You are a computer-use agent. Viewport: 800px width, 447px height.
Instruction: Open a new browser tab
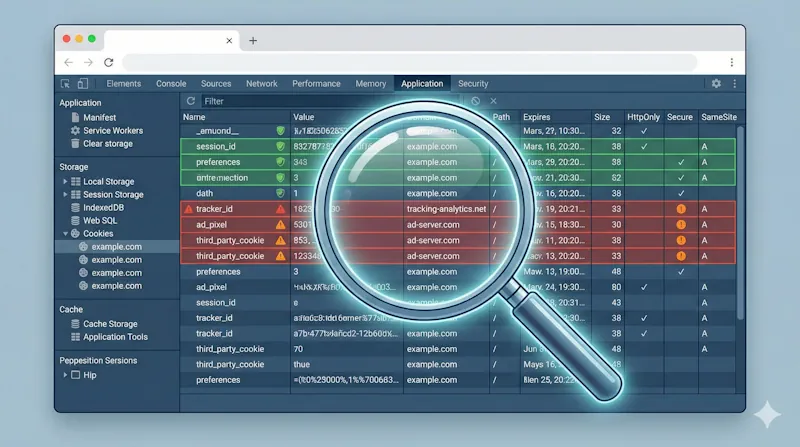pos(253,40)
